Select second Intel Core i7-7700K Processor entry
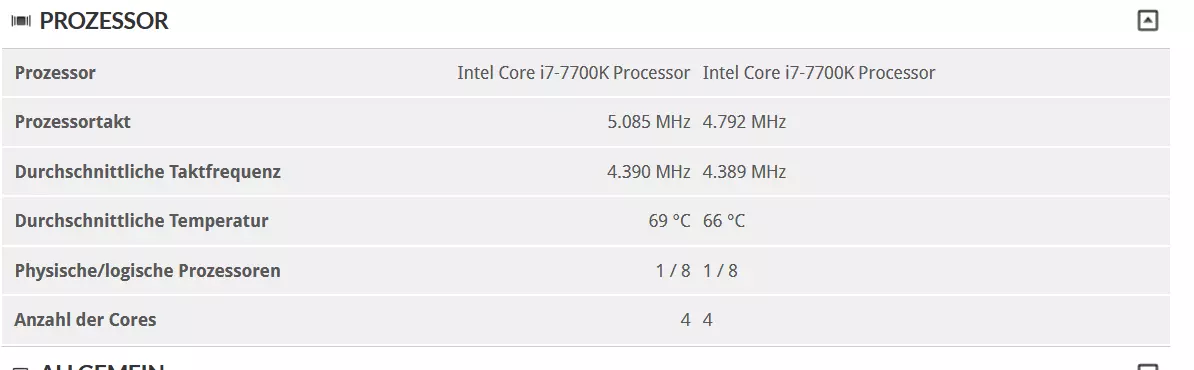The image size is (1194, 370). (819, 73)
